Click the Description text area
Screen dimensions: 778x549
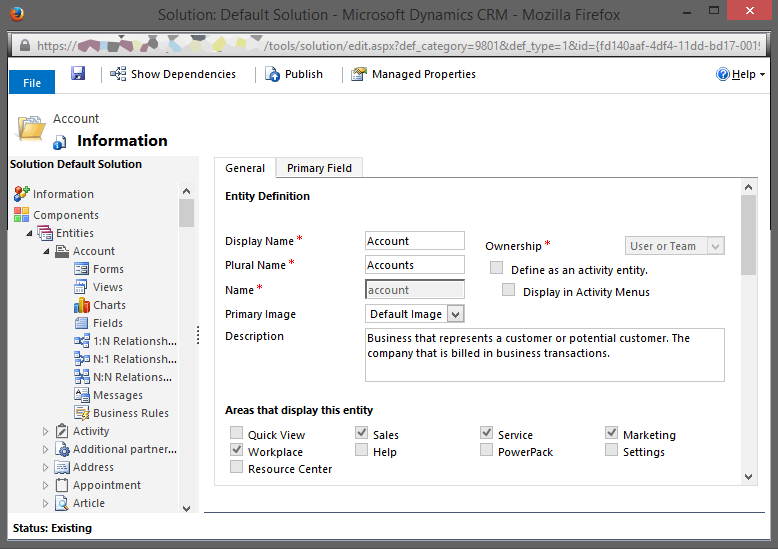[x=544, y=355]
